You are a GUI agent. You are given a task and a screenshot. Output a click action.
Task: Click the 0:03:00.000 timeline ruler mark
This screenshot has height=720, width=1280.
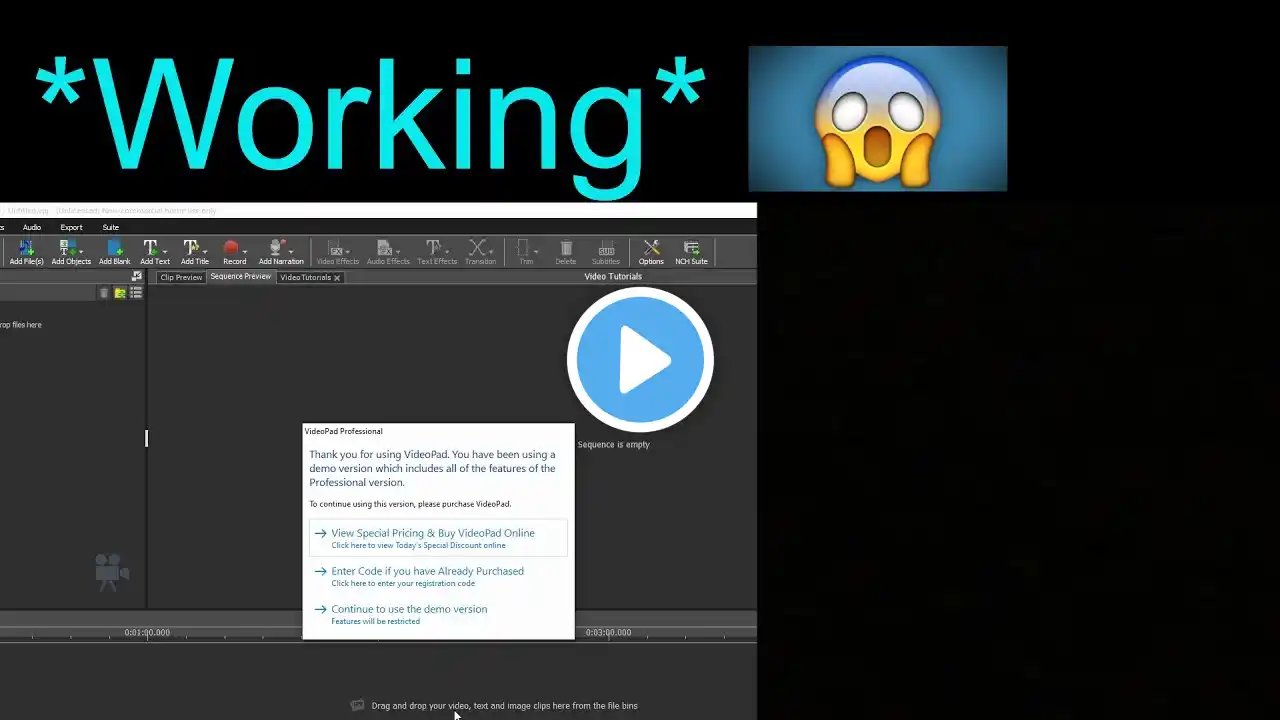click(608, 632)
